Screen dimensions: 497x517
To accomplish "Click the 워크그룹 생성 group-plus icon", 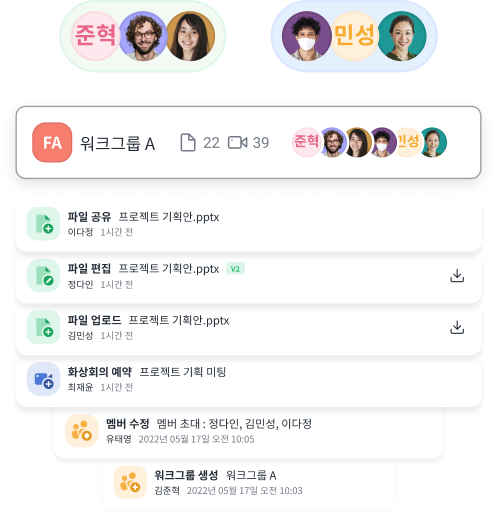I will [x=130, y=482].
